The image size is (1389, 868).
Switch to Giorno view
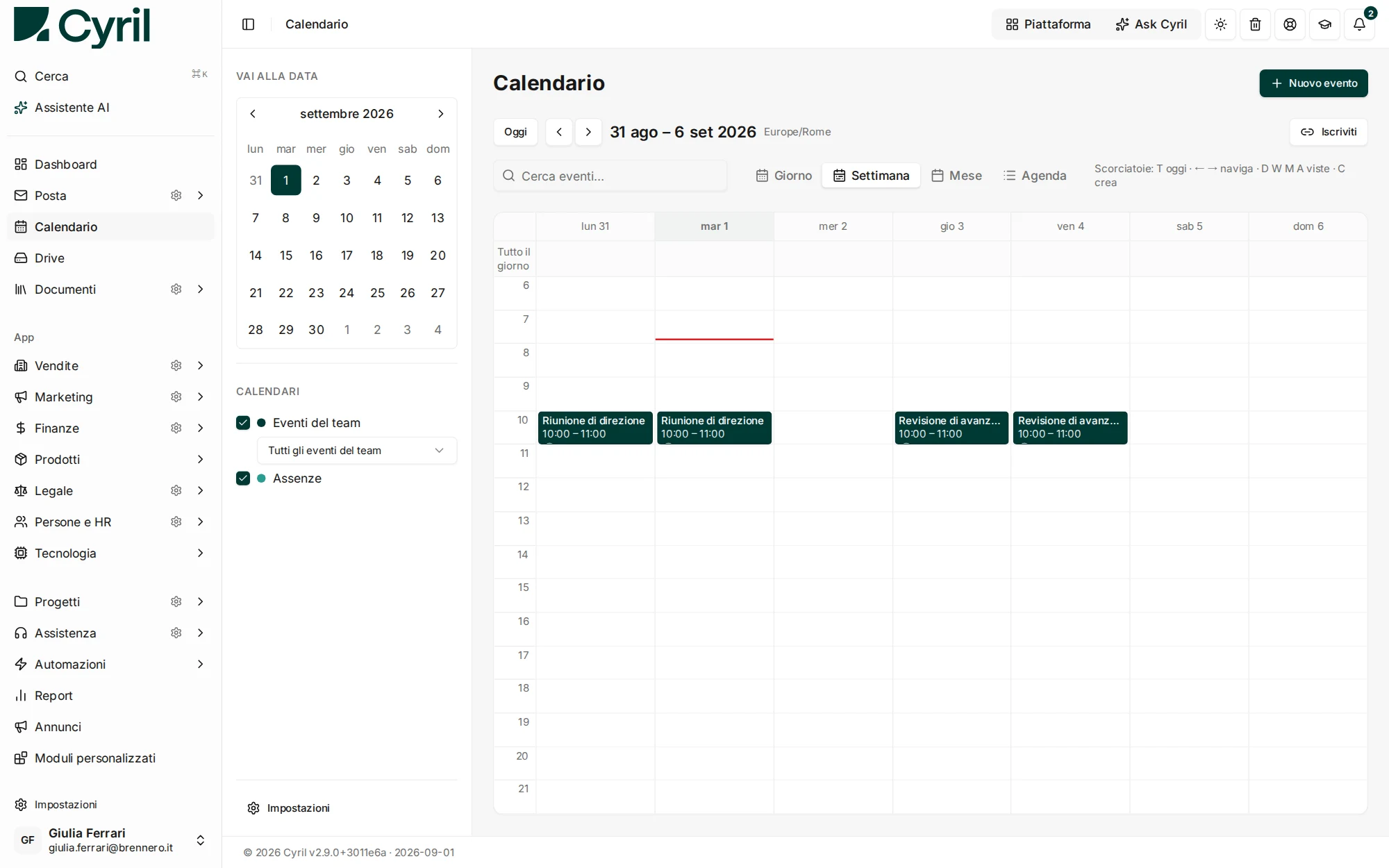784,176
